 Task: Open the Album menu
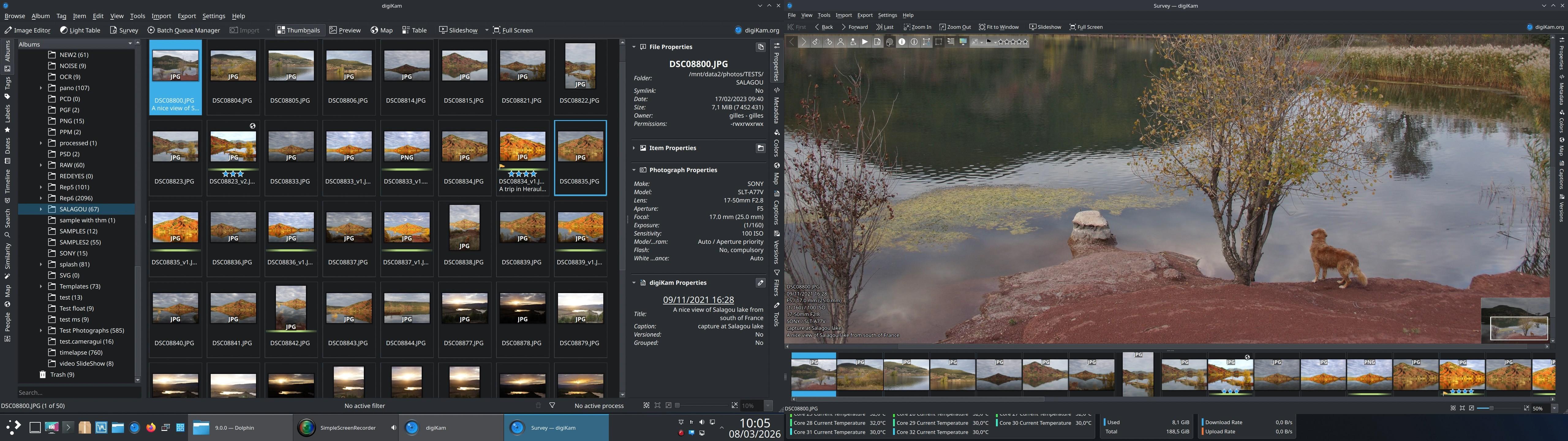[x=40, y=16]
